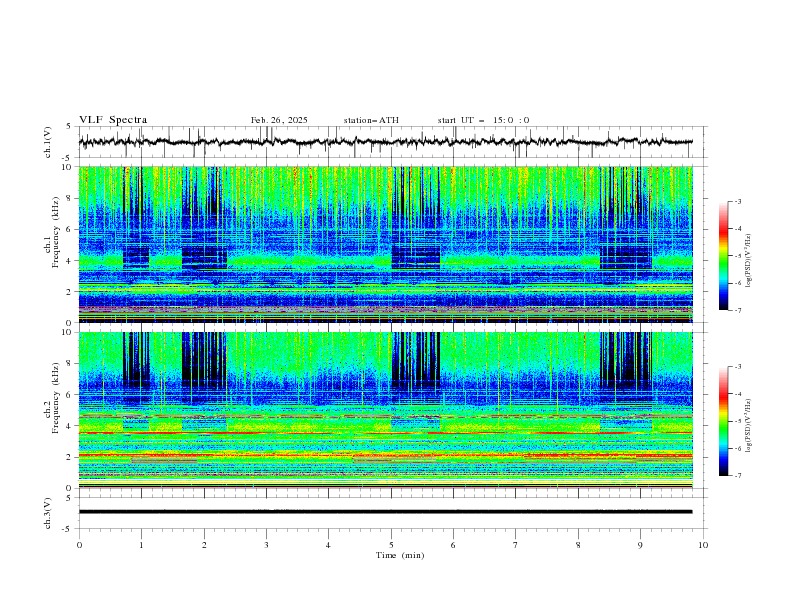Click the log(PSD) label beside ch.1 colorbar
The image size is (792, 612).
point(749,261)
